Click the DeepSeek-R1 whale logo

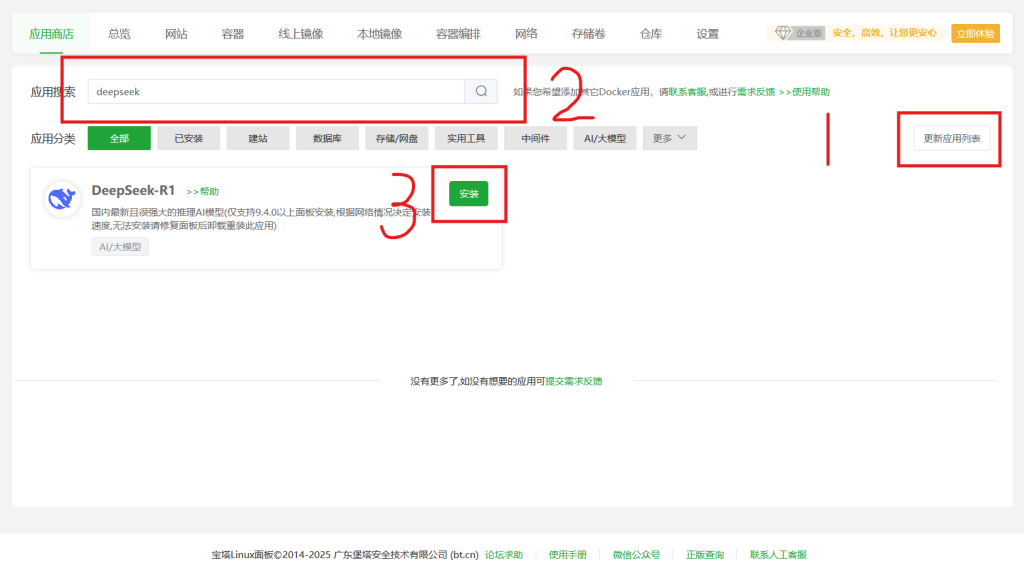click(62, 199)
